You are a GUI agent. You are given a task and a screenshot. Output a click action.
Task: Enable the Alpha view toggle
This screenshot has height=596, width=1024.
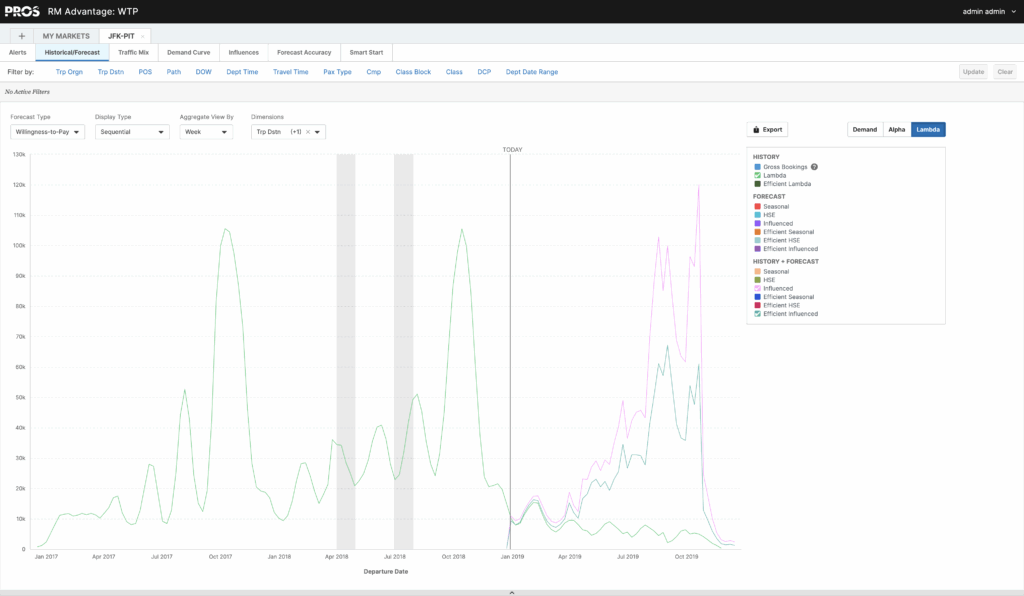pyautogui.click(x=896, y=129)
